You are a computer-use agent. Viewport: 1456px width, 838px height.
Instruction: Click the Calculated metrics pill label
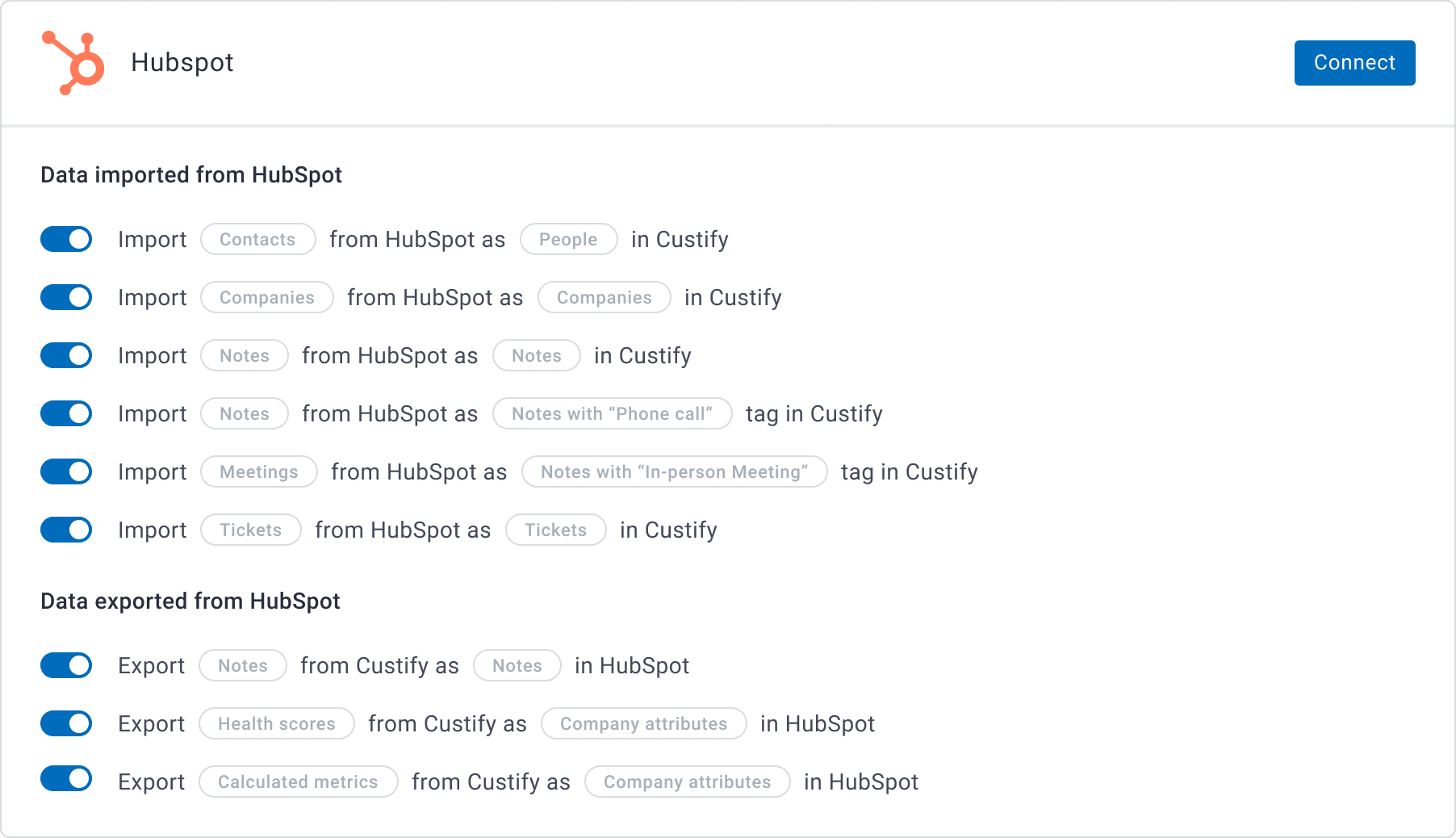[x=298, y=781]
